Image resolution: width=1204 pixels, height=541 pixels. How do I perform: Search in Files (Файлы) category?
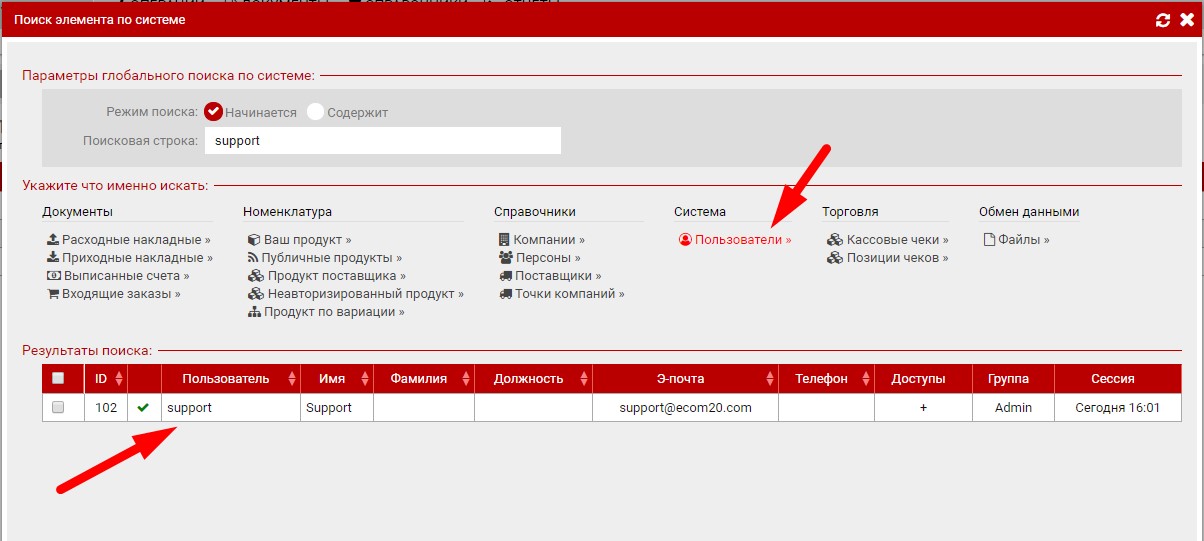[x=1017, y=240]
